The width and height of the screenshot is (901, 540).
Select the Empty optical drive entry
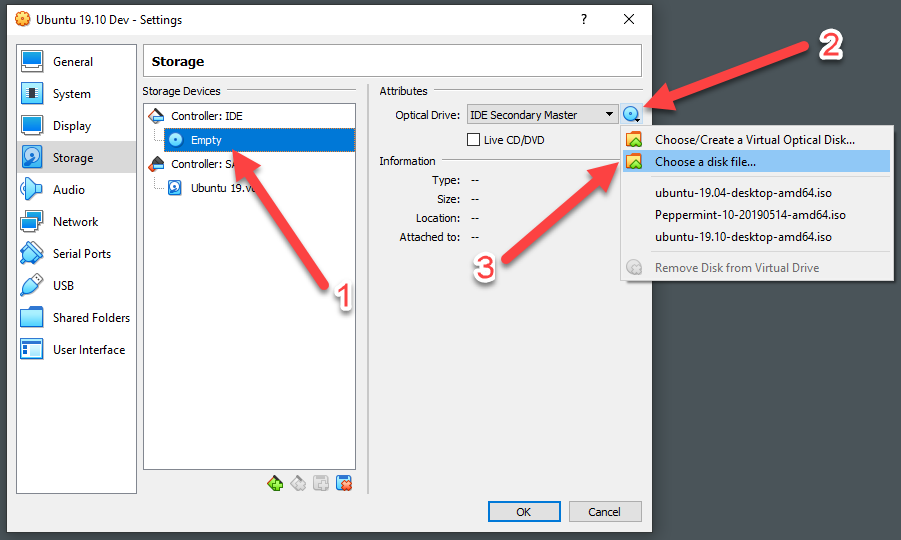tap(259, 140)
